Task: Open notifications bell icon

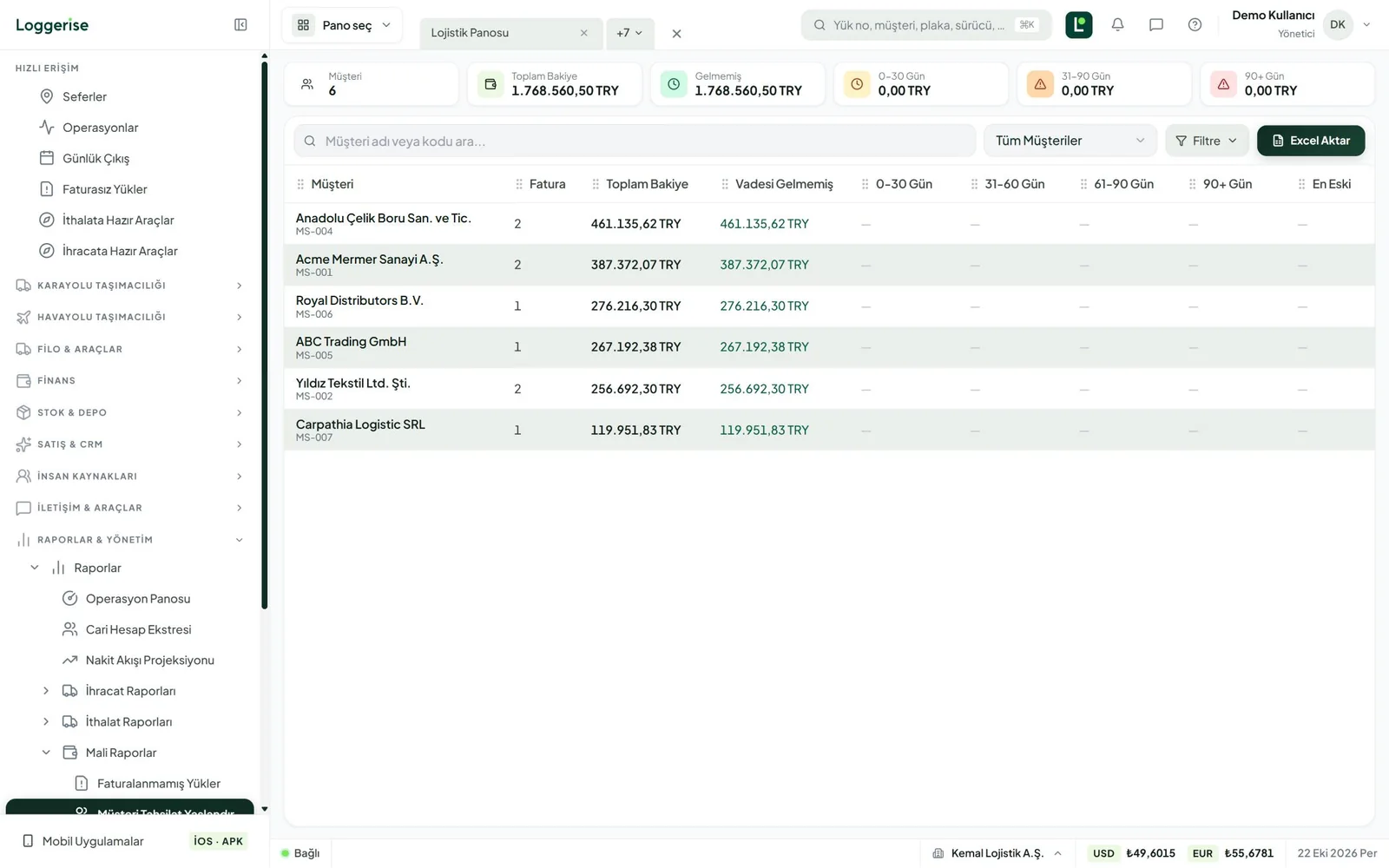Action: [x=1117, y=25]
